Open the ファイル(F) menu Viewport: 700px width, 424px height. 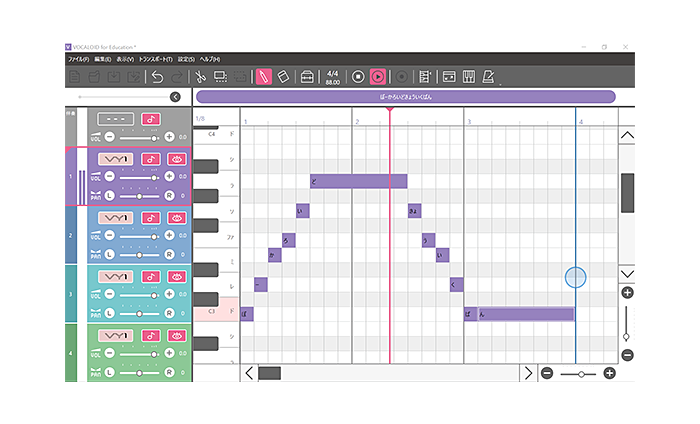click(x=79, y=59)
